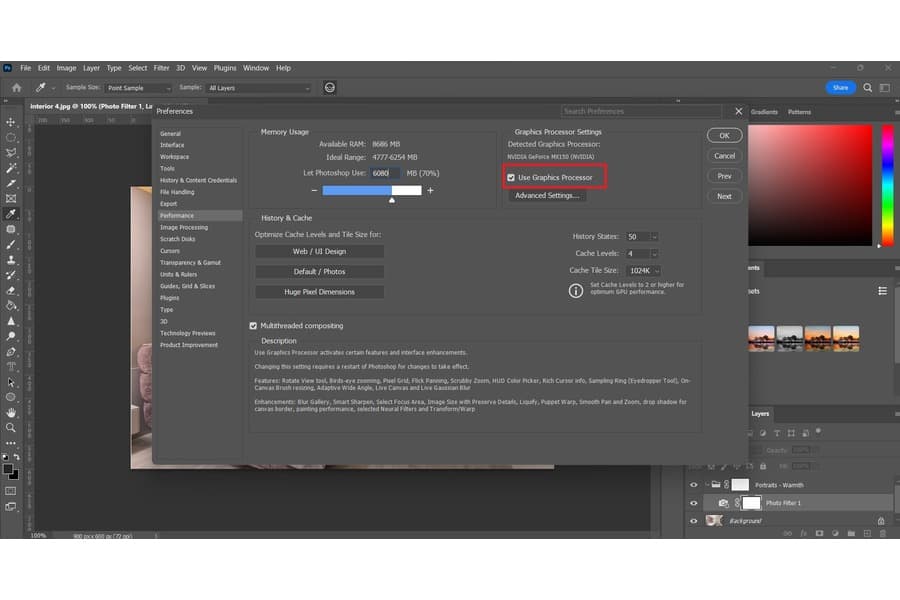900x600 pixels.
Task: Select the Zoom tool
Action: [x=11, y=428]
